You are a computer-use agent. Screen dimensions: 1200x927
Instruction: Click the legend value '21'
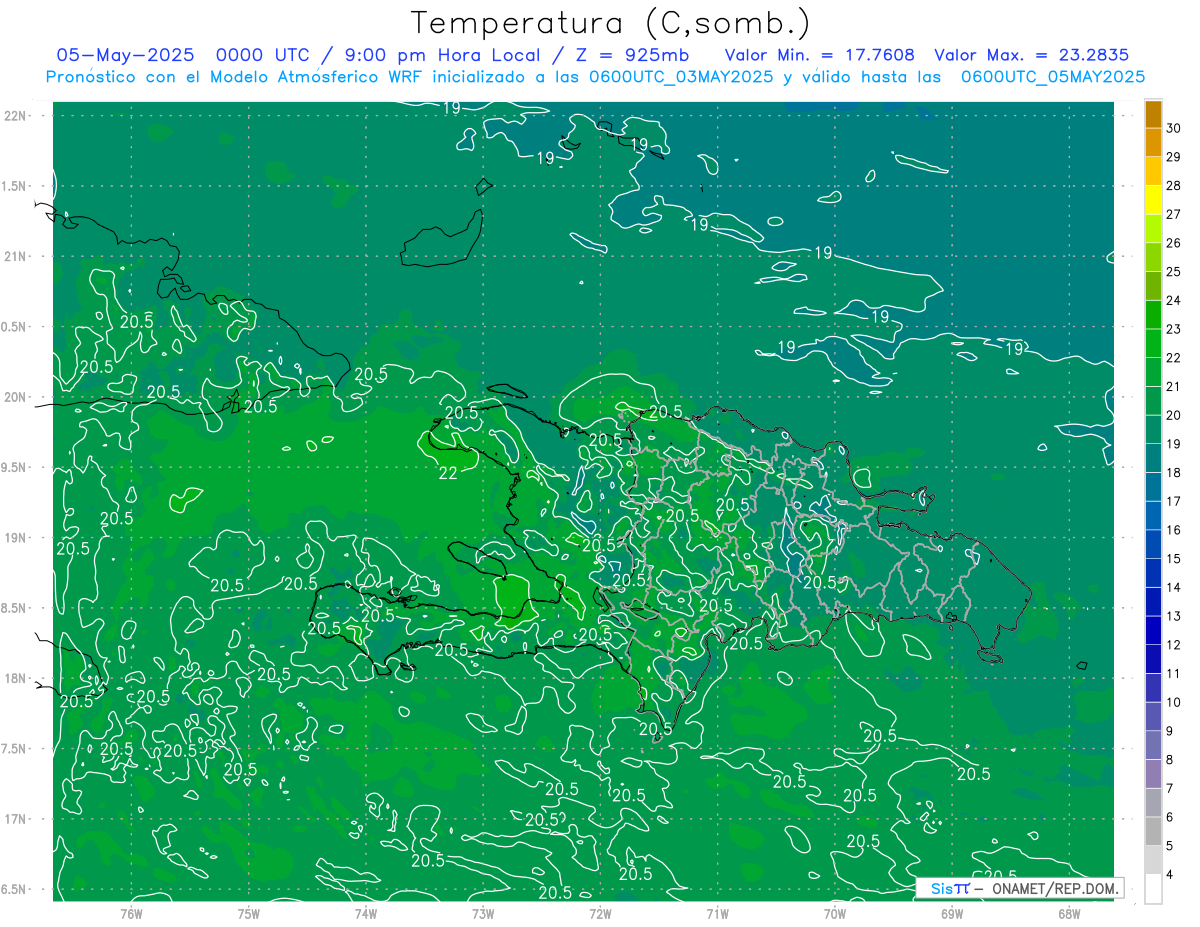(1174, 386)
